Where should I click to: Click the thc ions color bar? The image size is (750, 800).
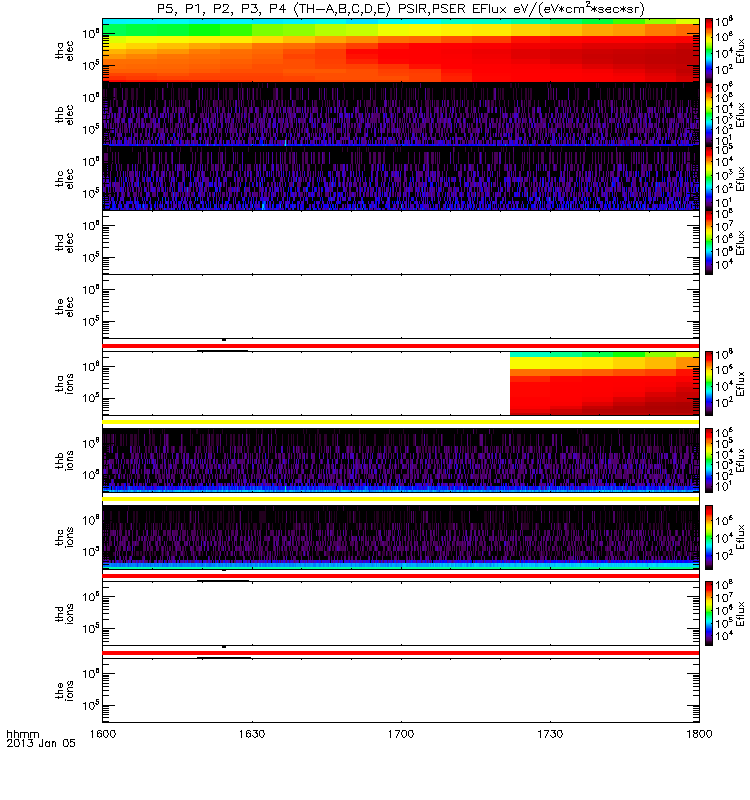pyautogui.click(x=709, y=537)
